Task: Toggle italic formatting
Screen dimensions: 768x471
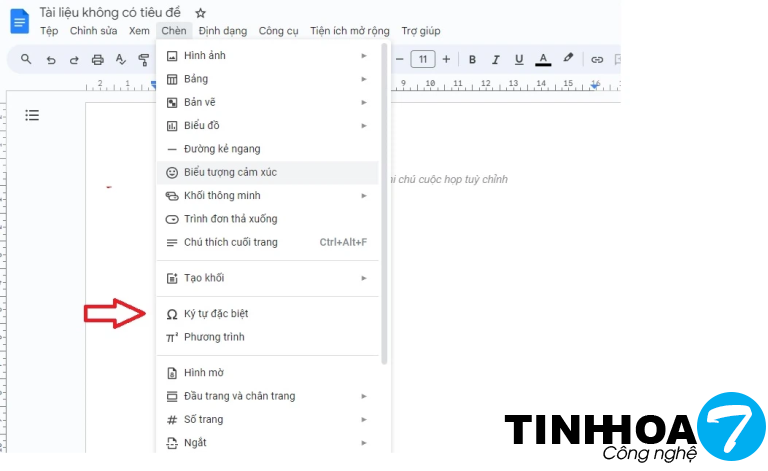Action: click(496, 59)
